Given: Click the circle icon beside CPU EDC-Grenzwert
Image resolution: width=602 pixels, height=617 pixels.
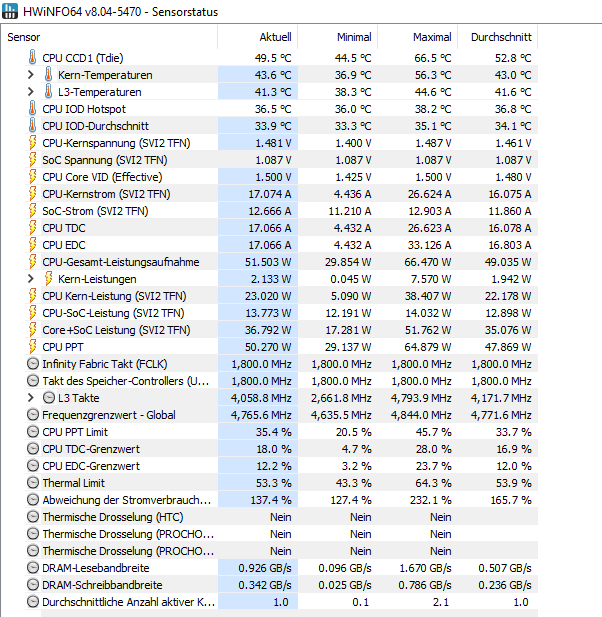Looking at the screenshot, I should [33, 466].
